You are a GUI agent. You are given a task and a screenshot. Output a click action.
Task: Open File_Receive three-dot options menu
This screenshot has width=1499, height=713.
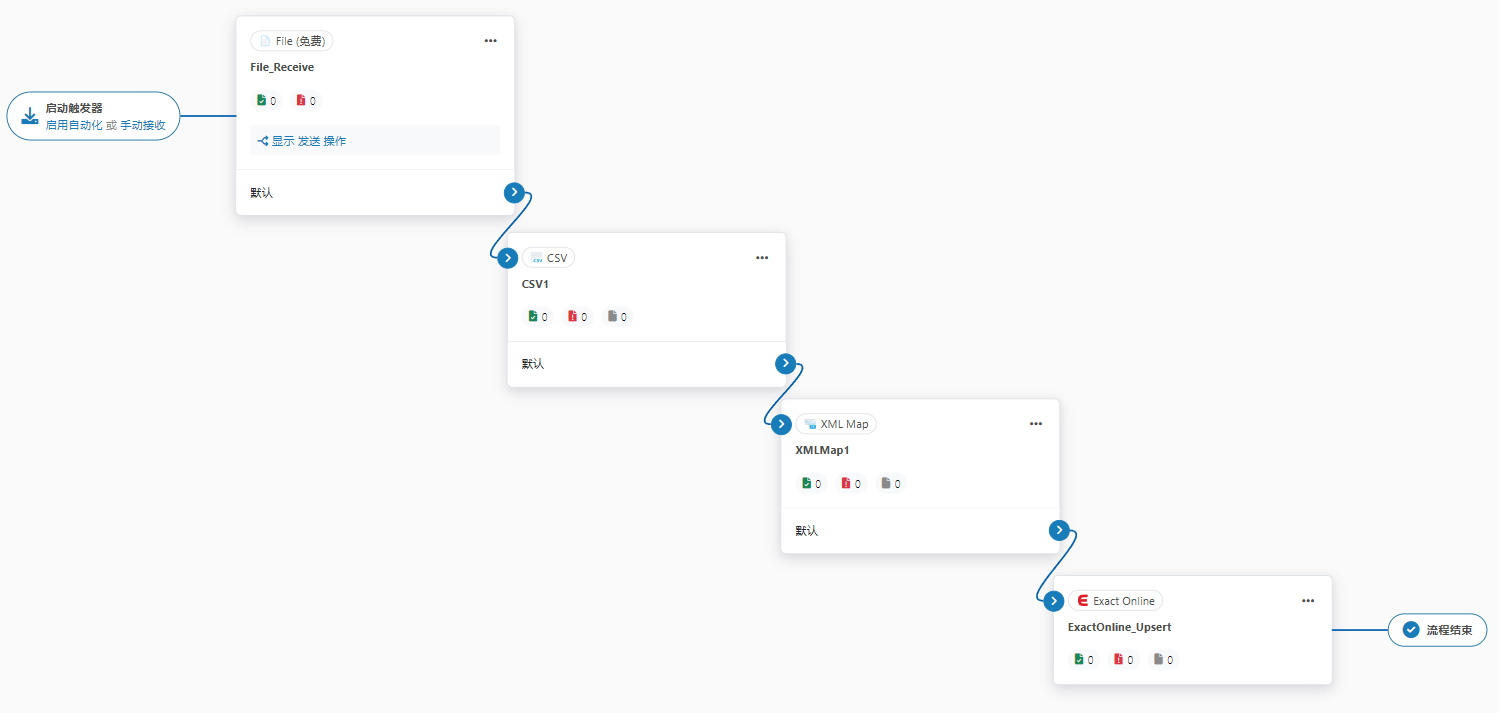(490, 41)
